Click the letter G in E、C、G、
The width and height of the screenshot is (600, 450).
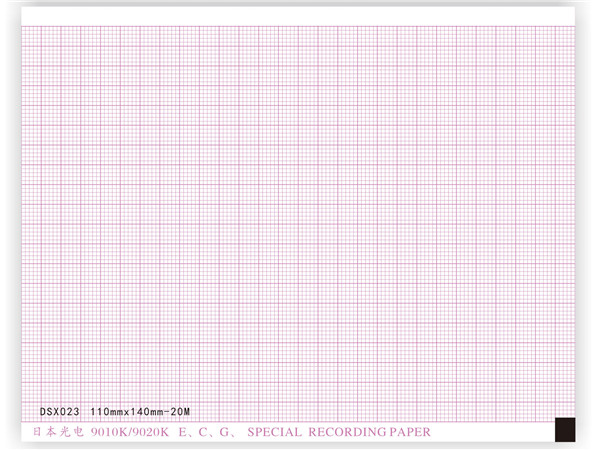point(226,432)
